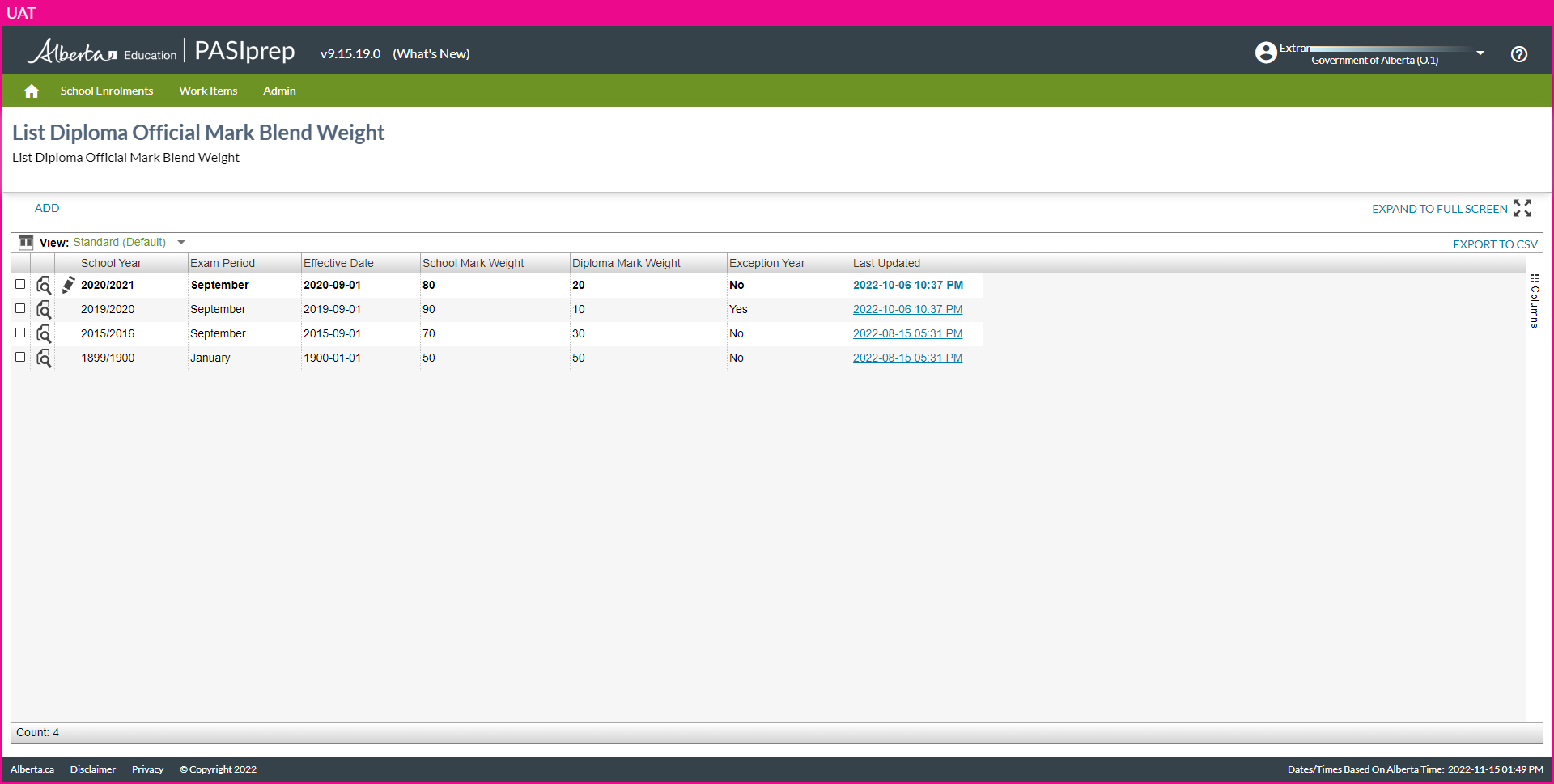
Task: Click the ADD button
Action: tap(47, 209)
